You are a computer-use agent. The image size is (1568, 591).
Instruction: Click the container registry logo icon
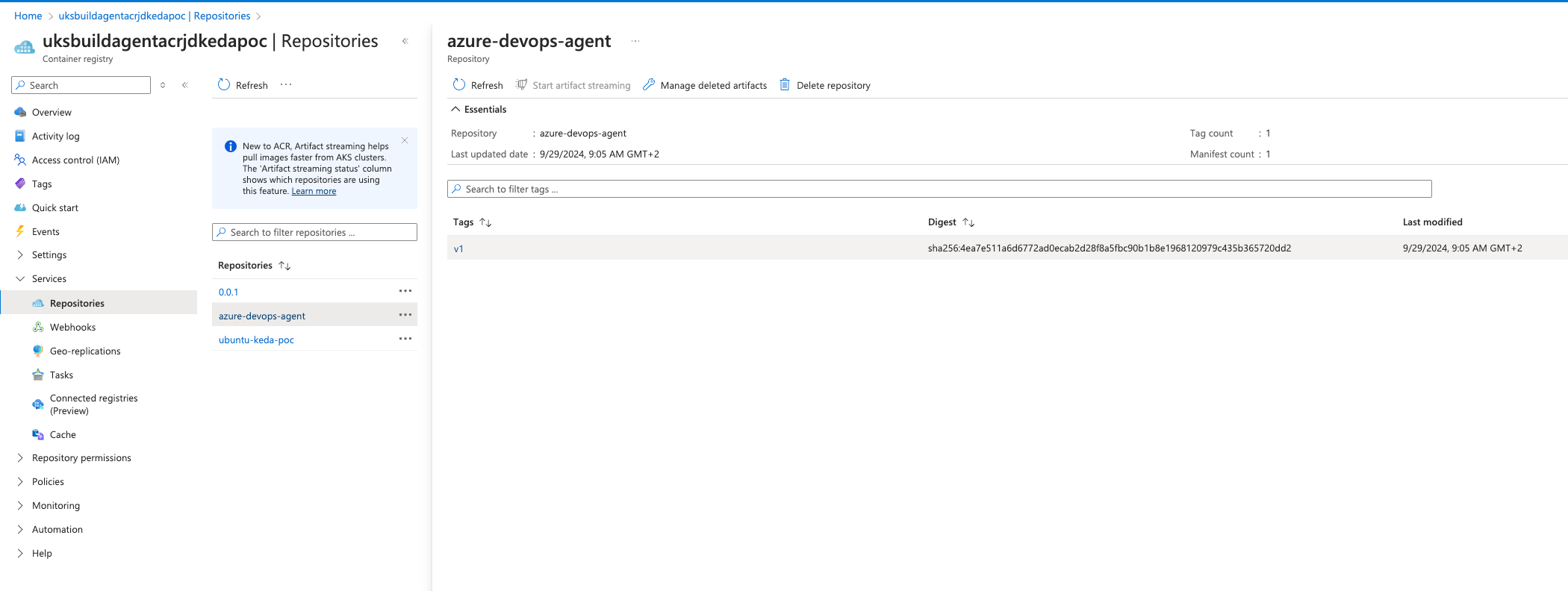tap(24, 47)
